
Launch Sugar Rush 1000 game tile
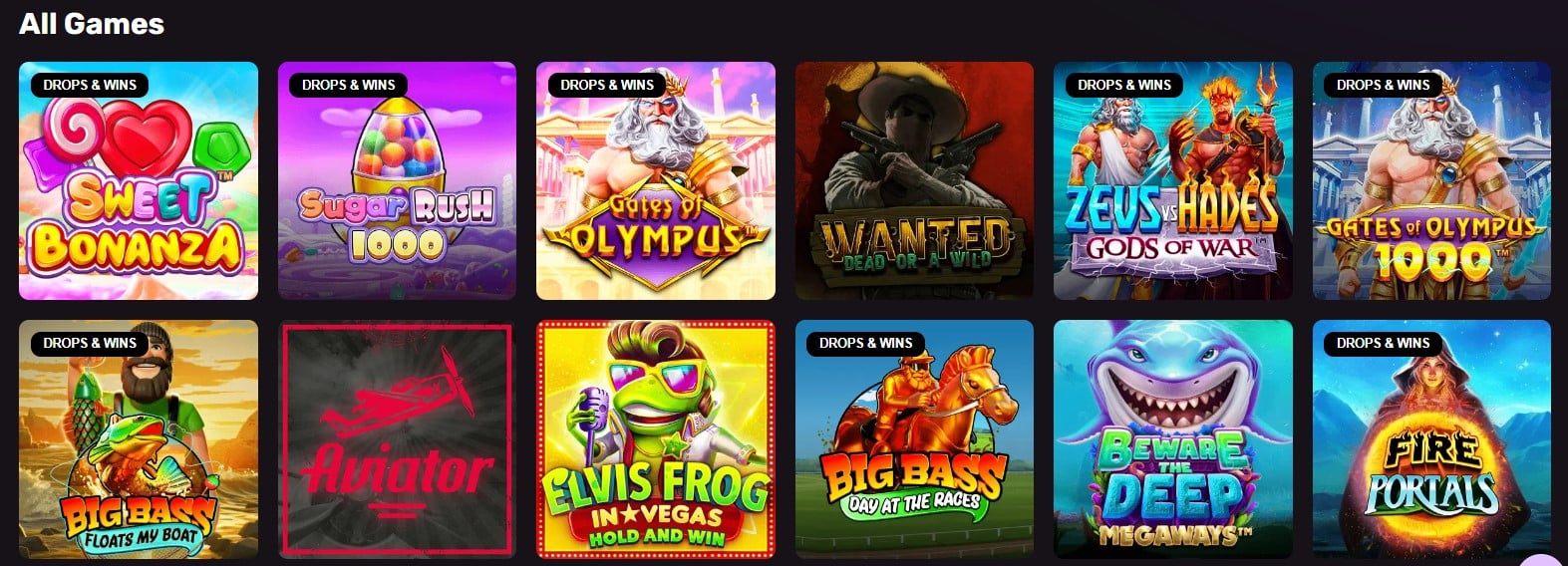coord(397,180)
